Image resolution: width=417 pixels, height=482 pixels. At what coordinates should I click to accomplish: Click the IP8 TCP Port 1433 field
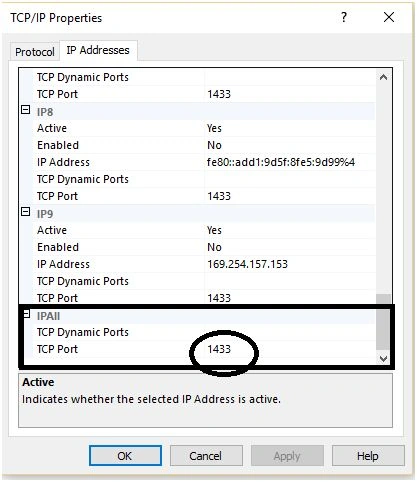289,196
